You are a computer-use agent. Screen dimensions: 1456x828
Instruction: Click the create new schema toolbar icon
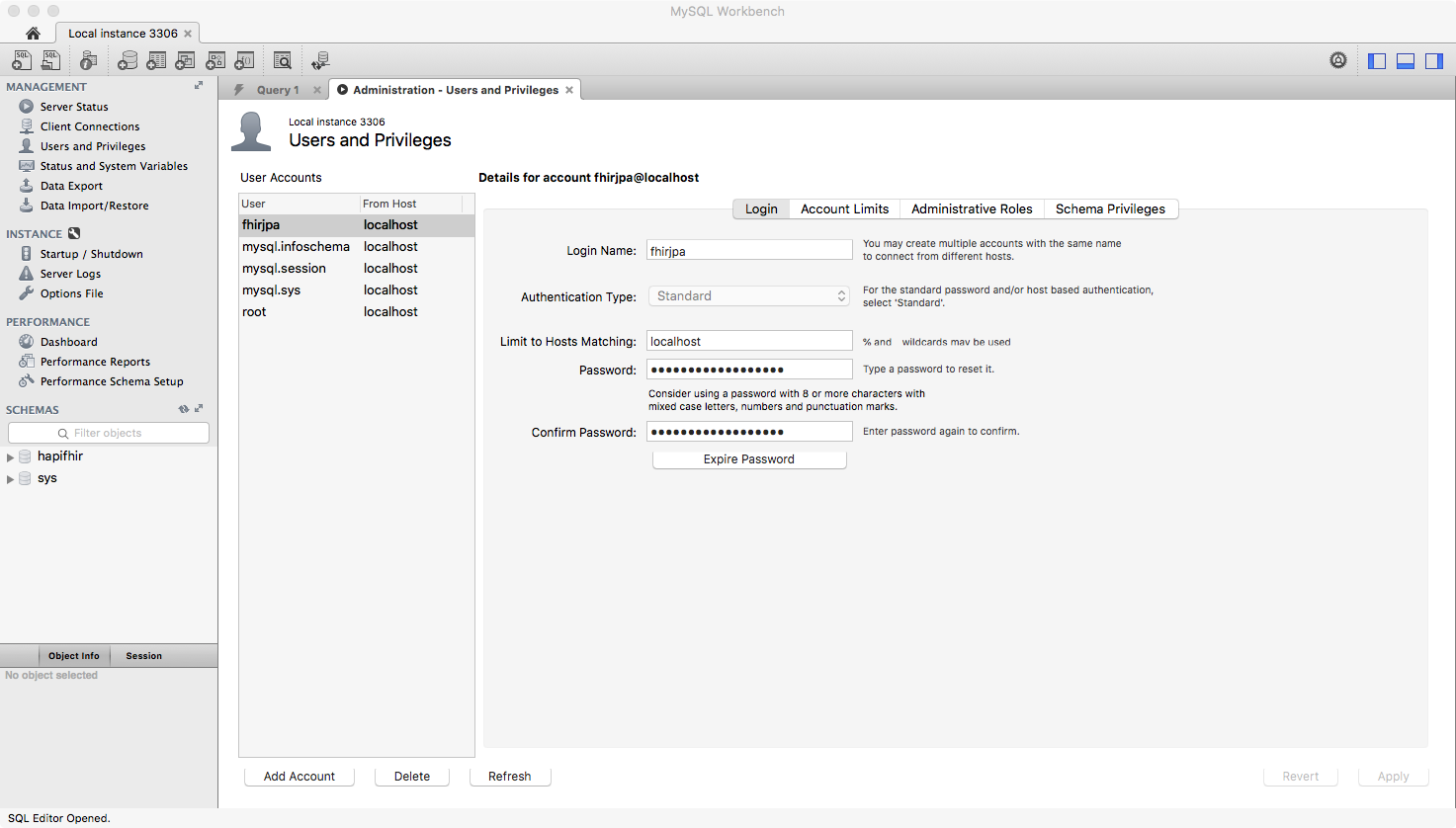tap(128, 60)
